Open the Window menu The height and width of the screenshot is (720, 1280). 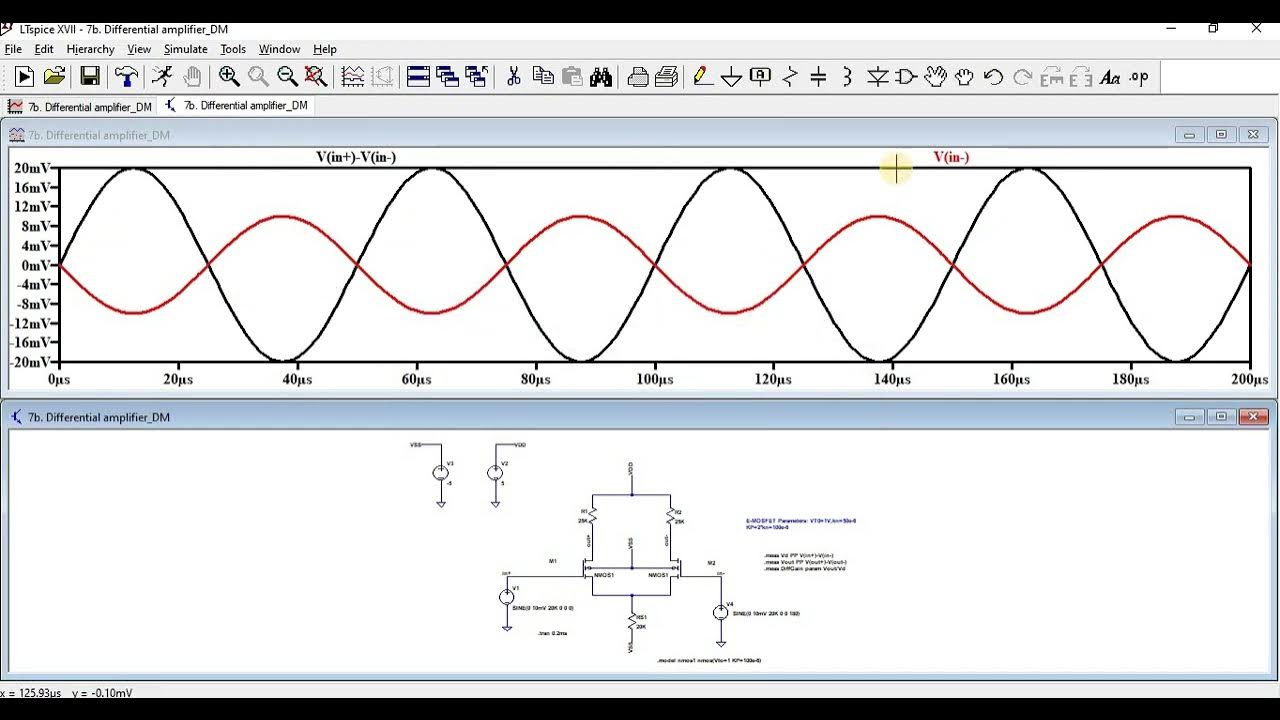point(280,49)
